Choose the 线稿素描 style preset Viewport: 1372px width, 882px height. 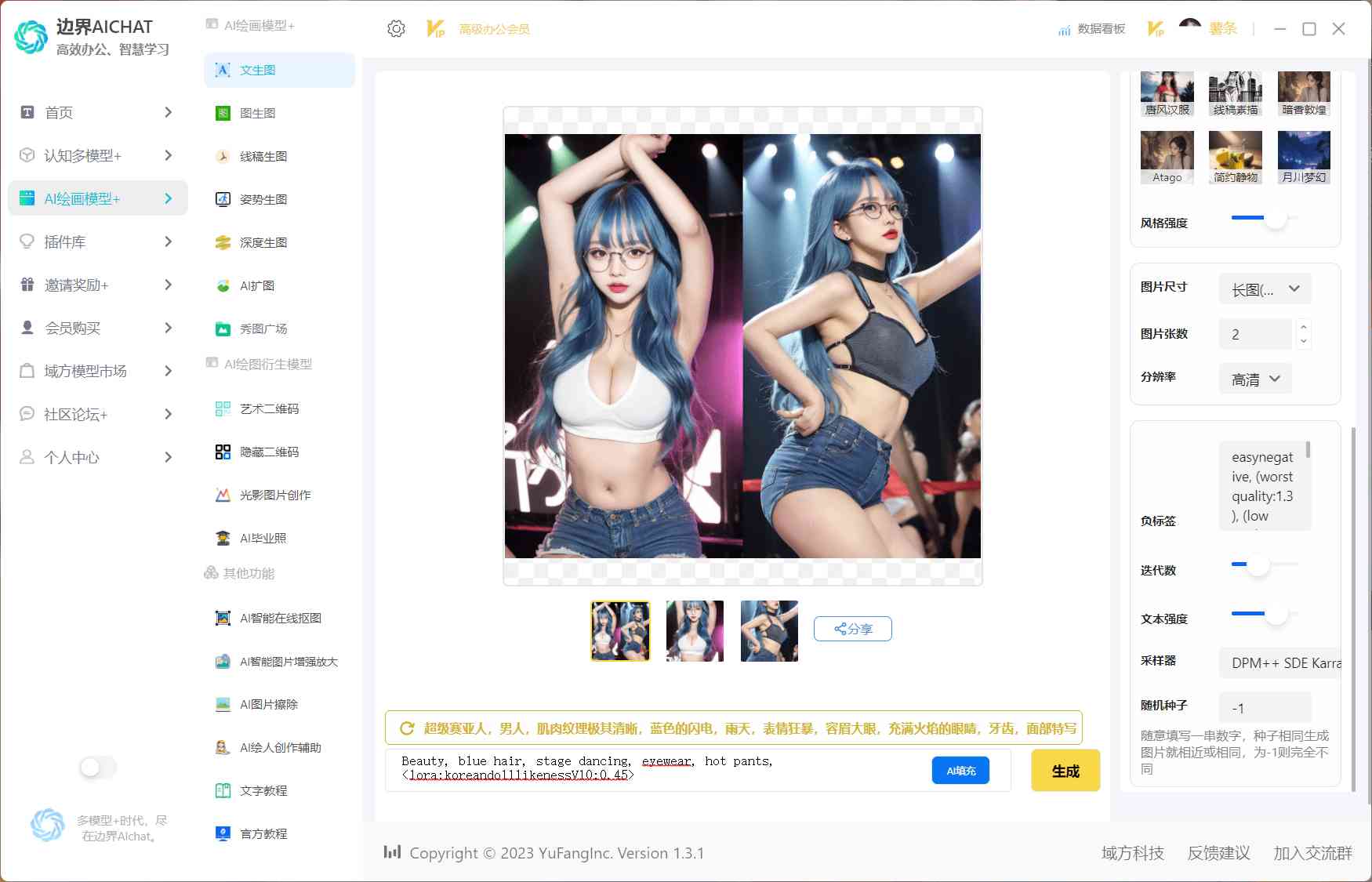[1236, 94]
